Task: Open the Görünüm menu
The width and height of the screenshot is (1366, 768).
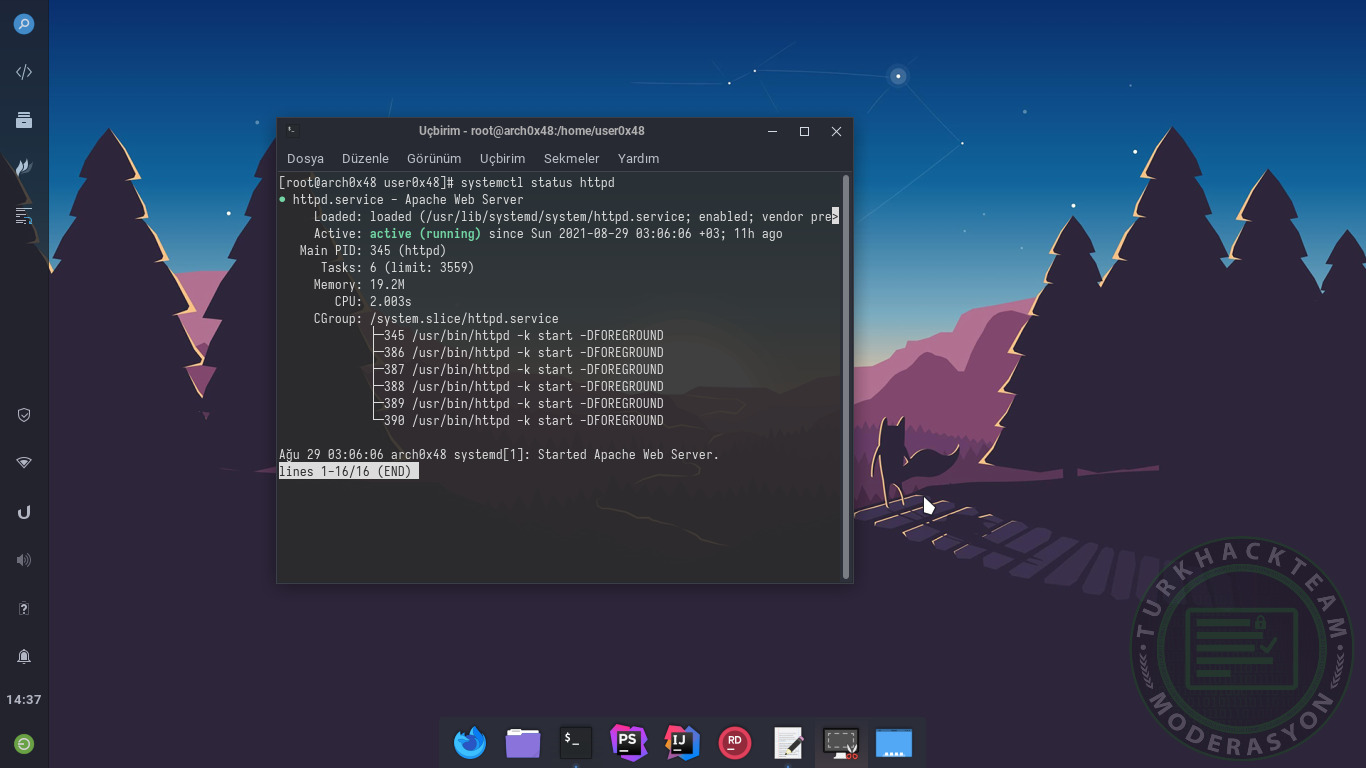Action: pos(434,158)
